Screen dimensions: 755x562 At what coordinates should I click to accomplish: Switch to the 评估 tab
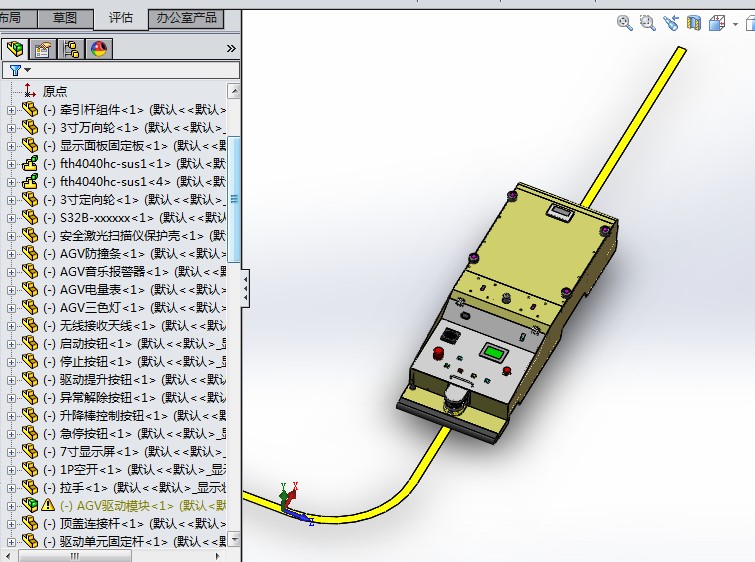[x=120, y=18]
